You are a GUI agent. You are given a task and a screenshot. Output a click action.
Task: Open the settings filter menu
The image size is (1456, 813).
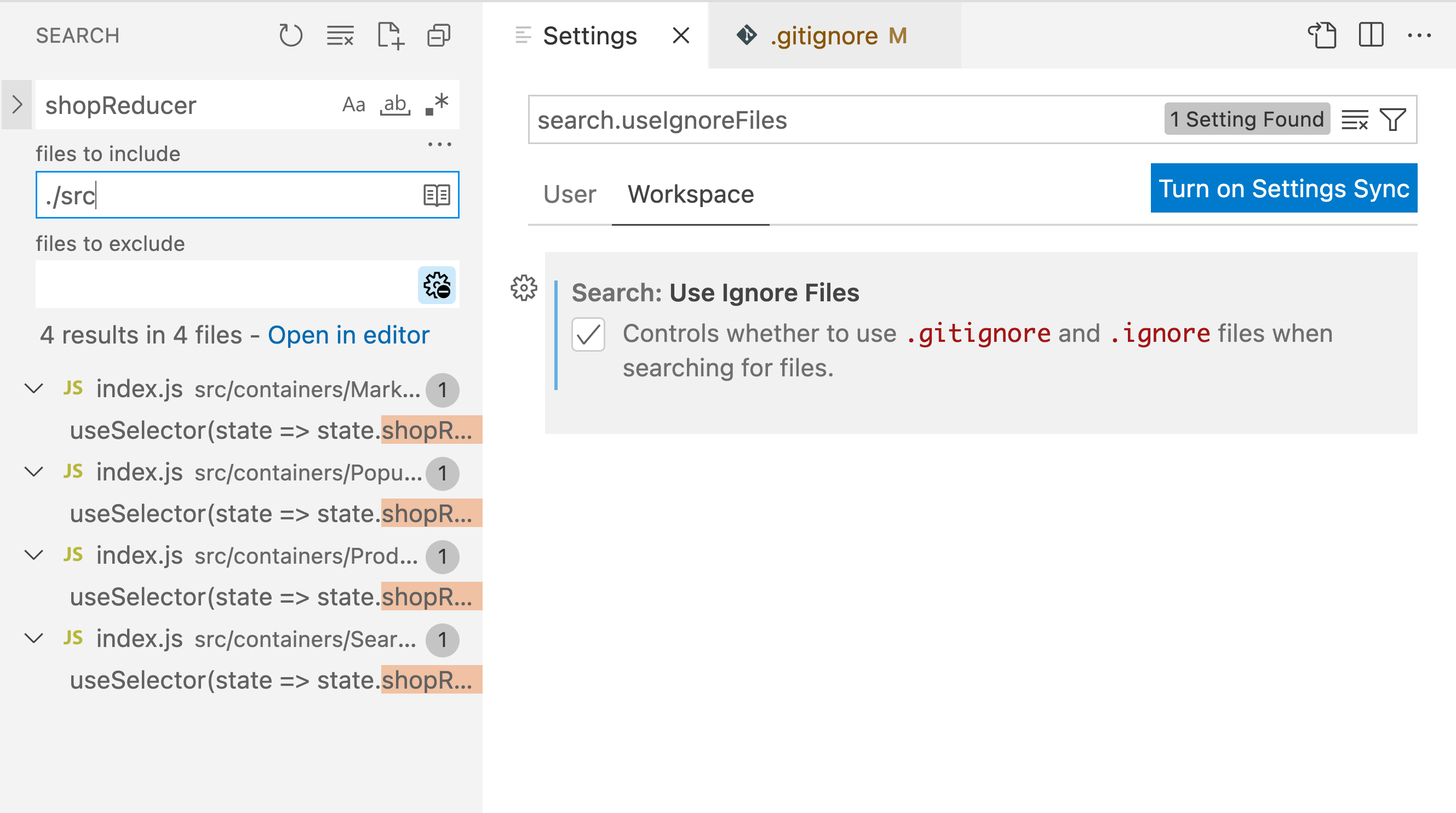[1392, 119]
